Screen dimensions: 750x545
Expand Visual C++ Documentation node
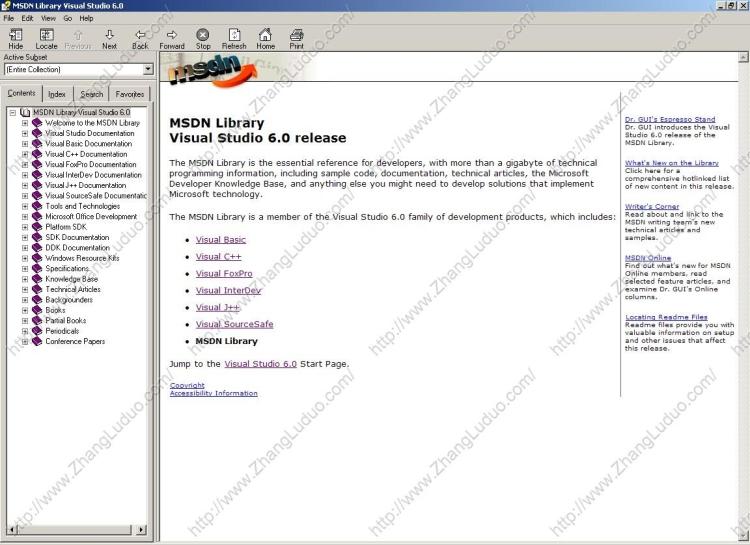point(25,154)
